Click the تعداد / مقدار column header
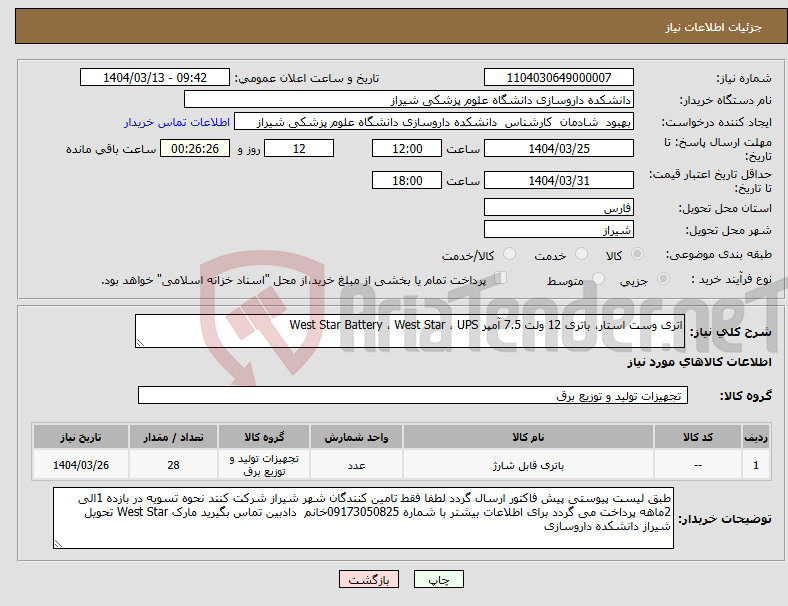This screenshot has width=788, height=606. [173, 437]
